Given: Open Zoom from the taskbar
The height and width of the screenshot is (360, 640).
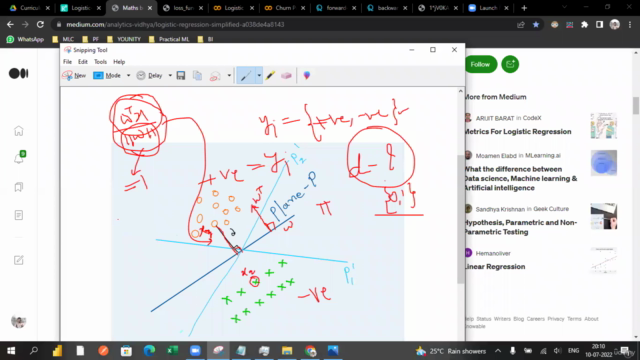Looking at the screenshot, I should pyautogui.click(x=195, y=351).
